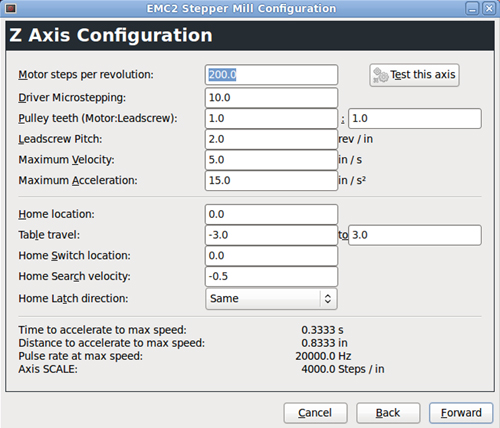Select the Maximum Acceleration field
This screenshot has height=428, width=500.
coord(271,180)
